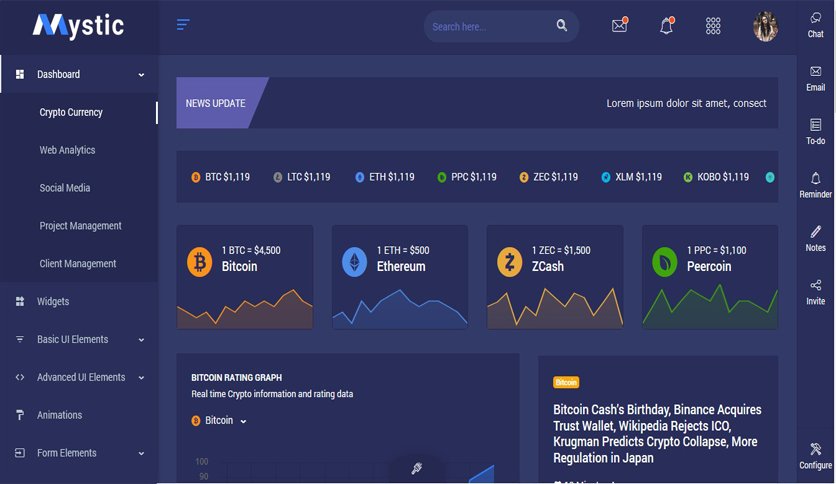Click the BITCOIN RATING GRAPH heading

237,377
